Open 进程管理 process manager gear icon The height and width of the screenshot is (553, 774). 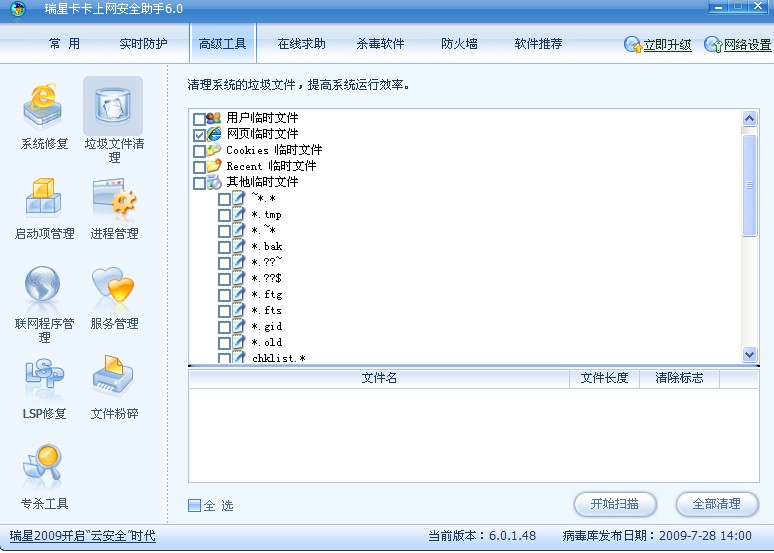(114, 197)
